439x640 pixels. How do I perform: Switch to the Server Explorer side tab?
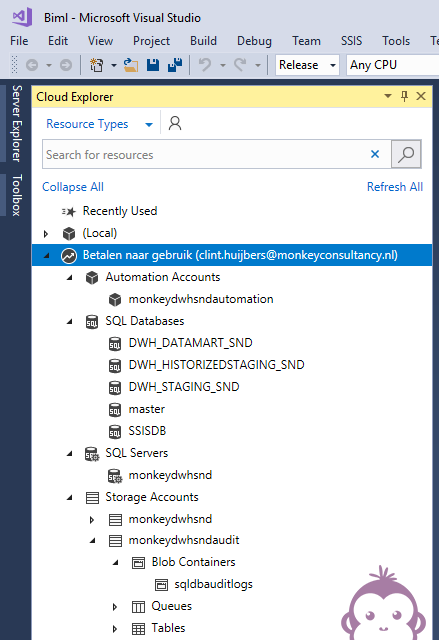(16, 123)
